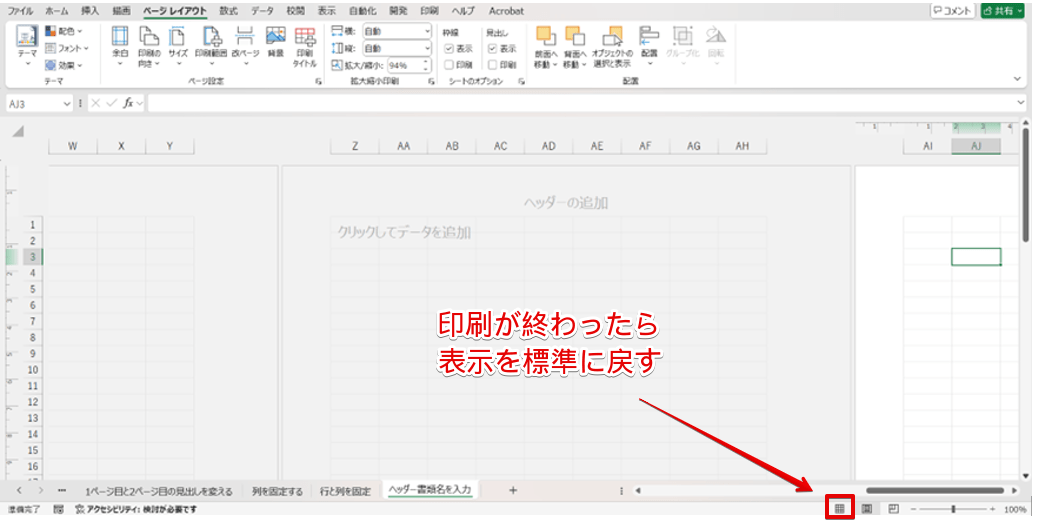Open sheet tab 1ページ目と2ページ目の見出しを変える
Screen dimensions: 1037x523
(x=159, y=491)
